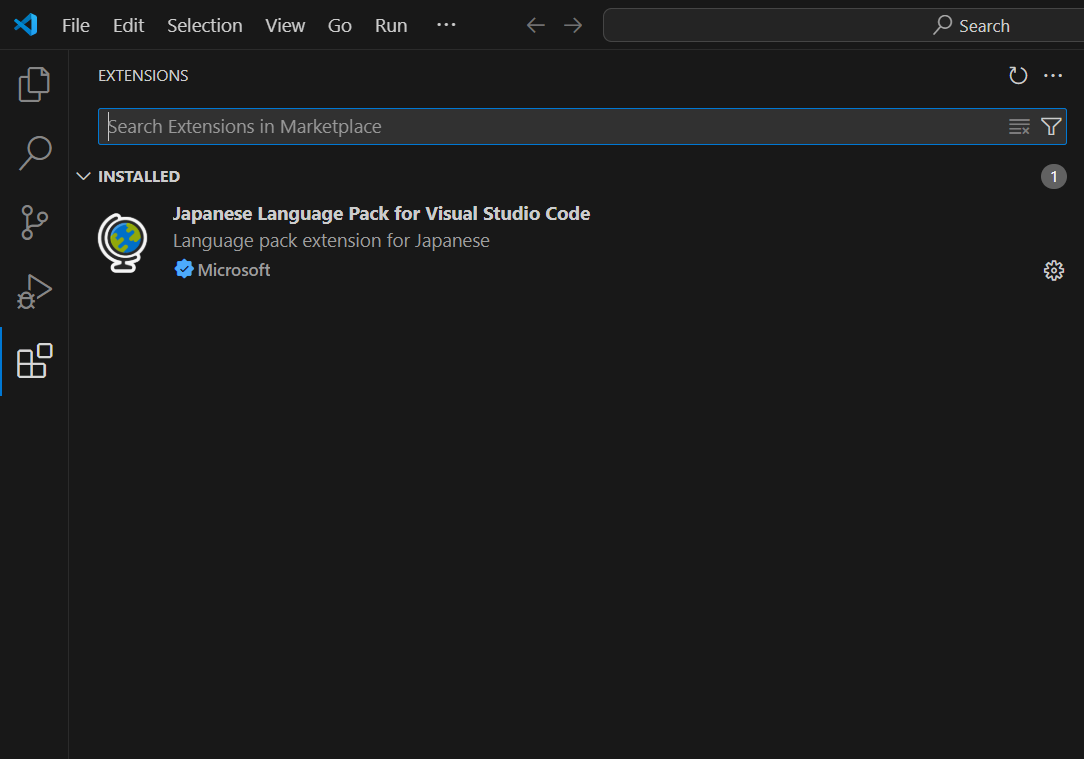This screenshot has height=759, width=1084.
Task: Open the View menu
Action: [285, 26]
